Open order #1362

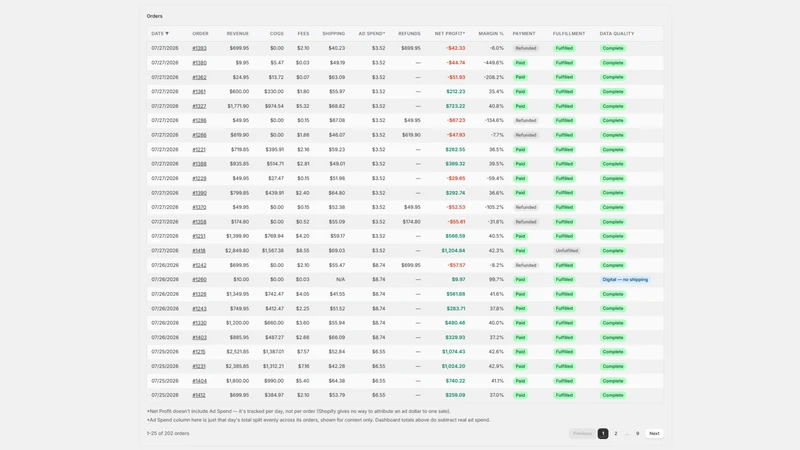coord(199,78)
